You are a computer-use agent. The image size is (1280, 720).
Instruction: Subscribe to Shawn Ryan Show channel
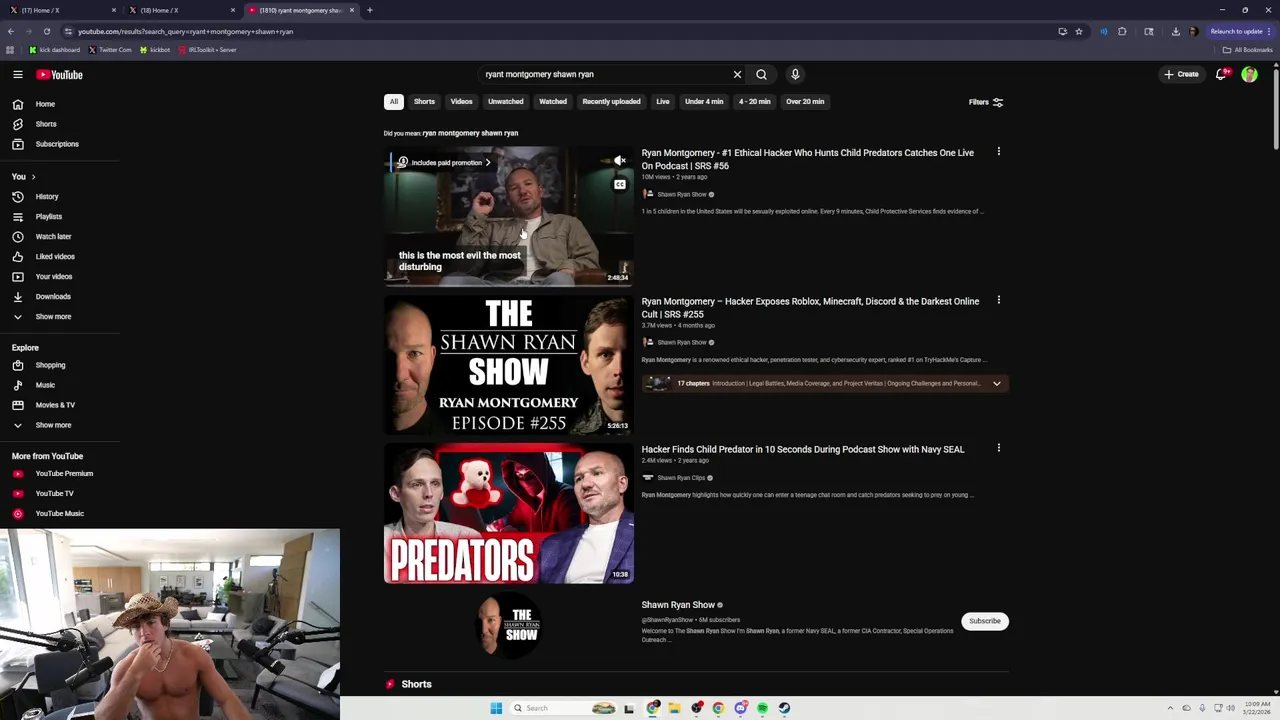[x=984, y=621]
